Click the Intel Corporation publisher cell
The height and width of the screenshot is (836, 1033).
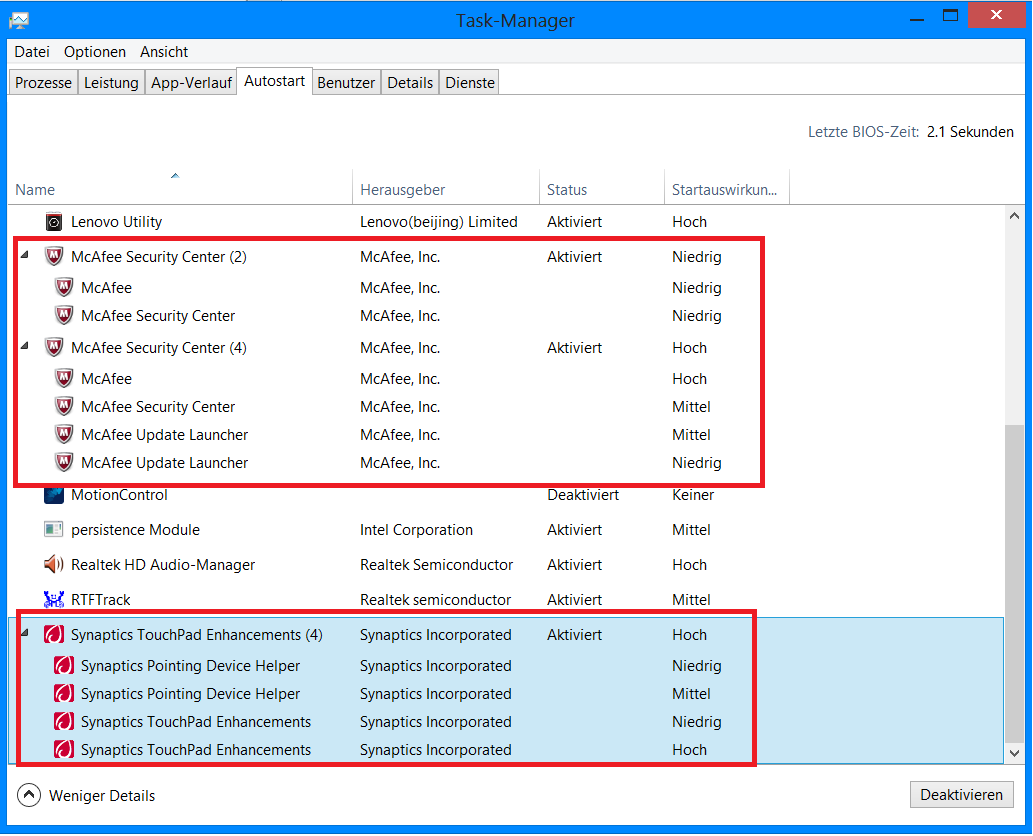click(416, 530)
